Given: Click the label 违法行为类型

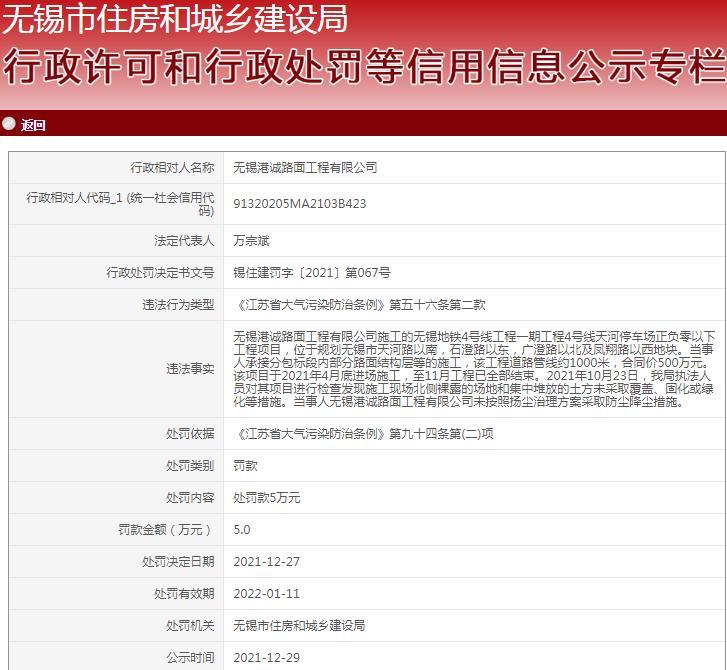Looking at the screenshot, I should (x=179, y=305).
